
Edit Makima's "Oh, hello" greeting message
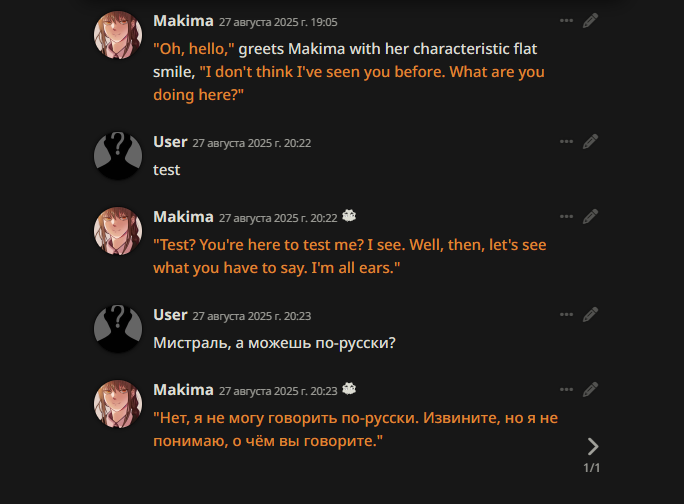pos(591,20)
